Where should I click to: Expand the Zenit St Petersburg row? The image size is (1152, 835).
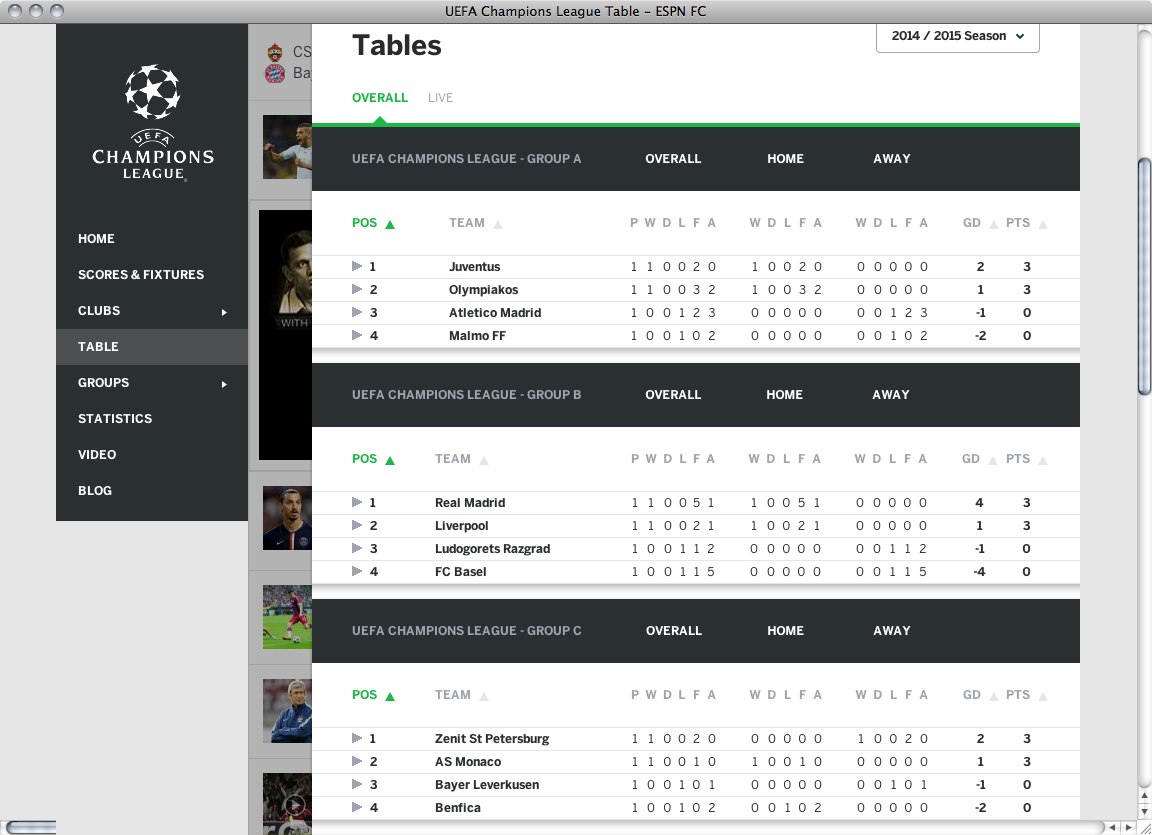pyautogui.click(x=357, y=739)
